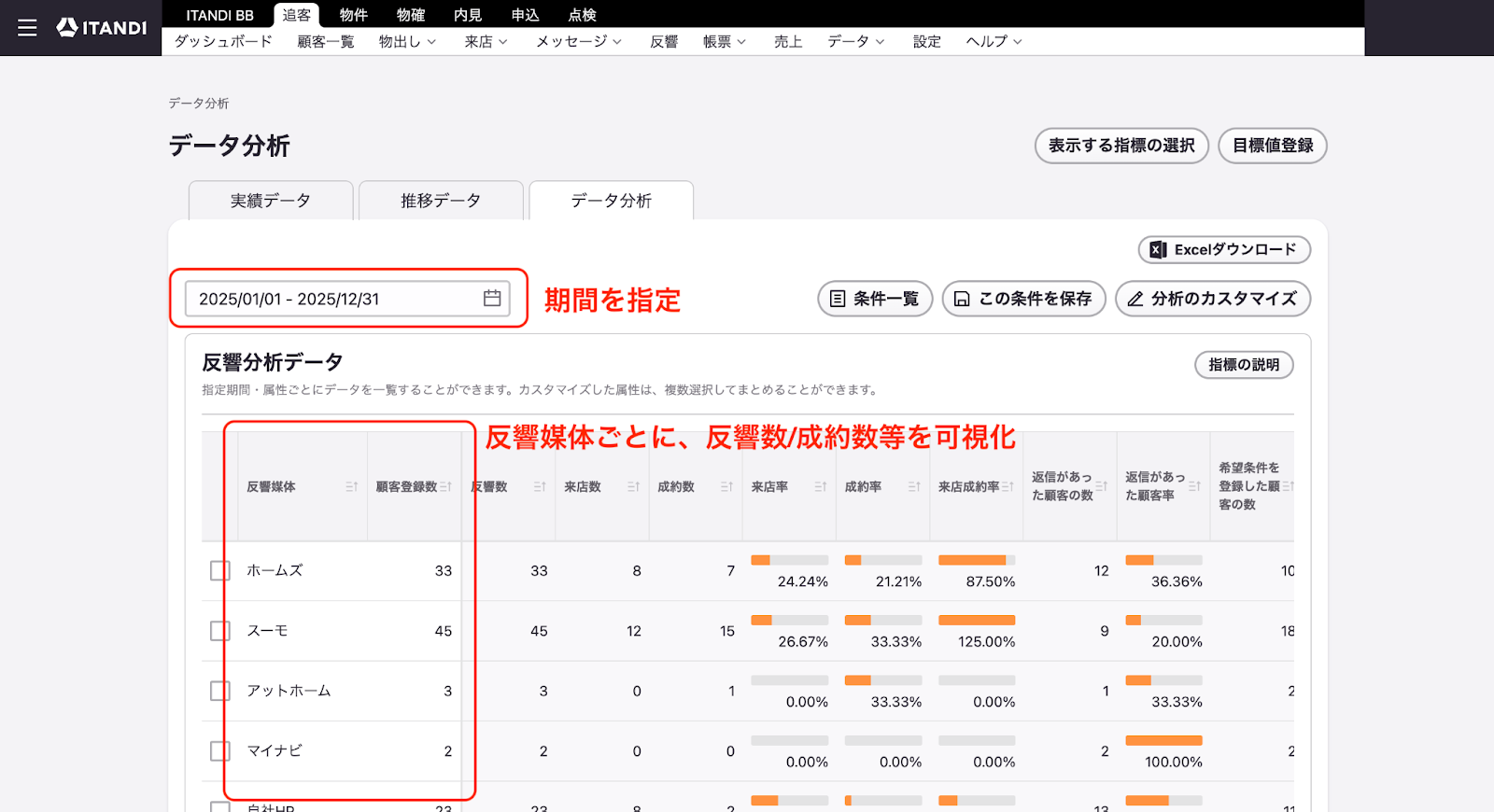Click the ホームズ media name cell
1494x812 pixels.
[275, 570]
